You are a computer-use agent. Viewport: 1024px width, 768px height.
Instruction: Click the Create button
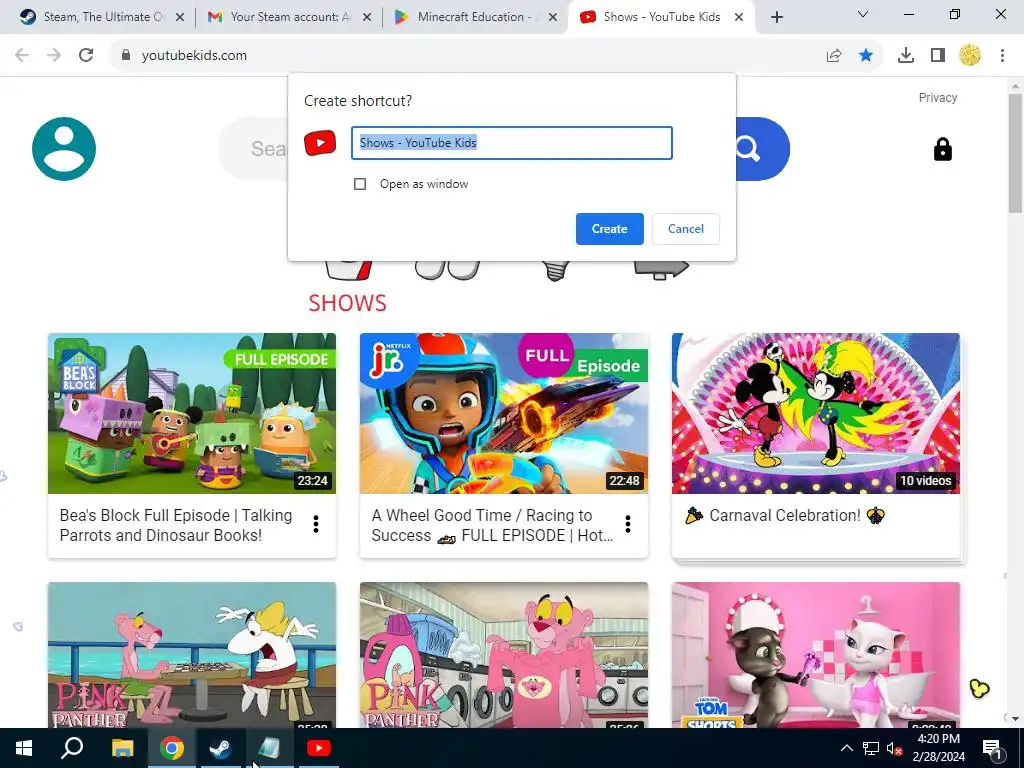609,229
